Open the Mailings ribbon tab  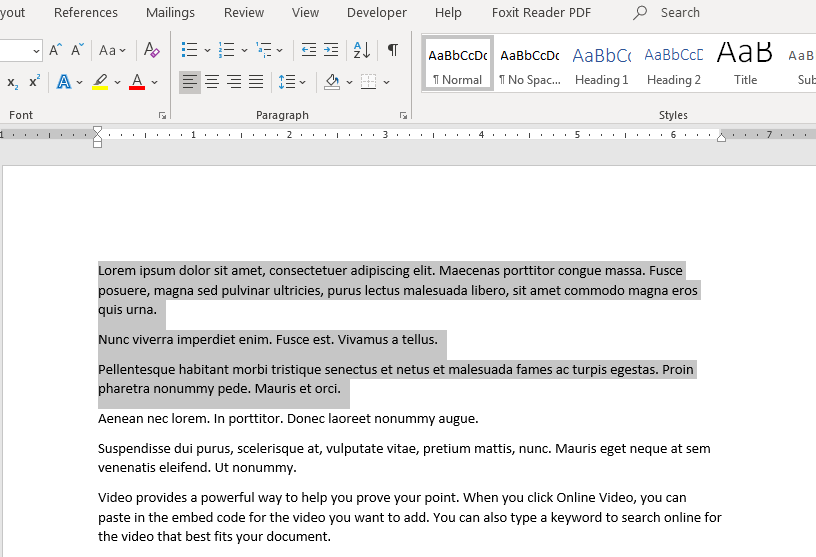click(170, 13)
